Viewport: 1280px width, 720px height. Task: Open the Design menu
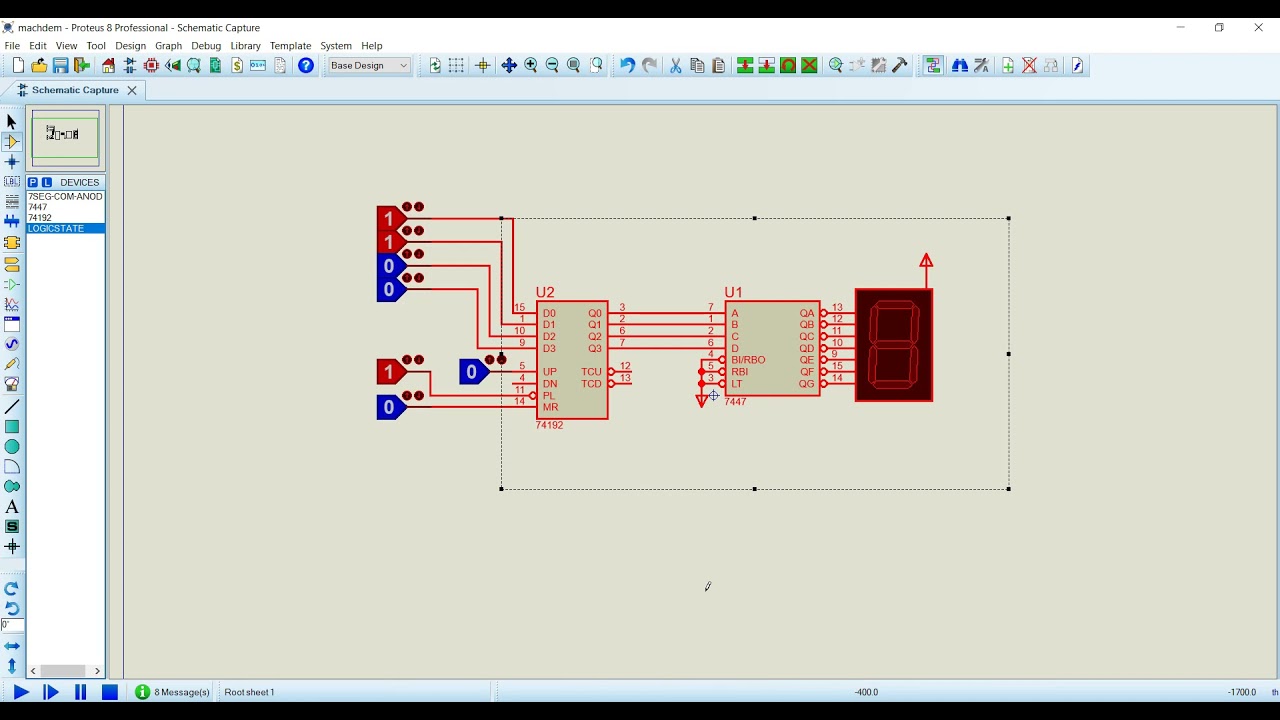130,46
